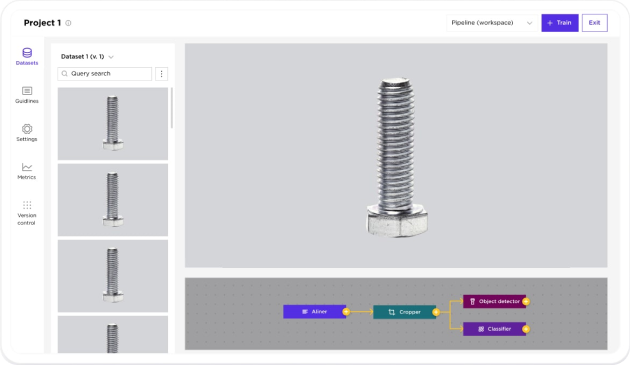This screenshot has height=365, width=630.
Task: Open the Pipeline (workspace) dropdown
Action: coord(492,23)
